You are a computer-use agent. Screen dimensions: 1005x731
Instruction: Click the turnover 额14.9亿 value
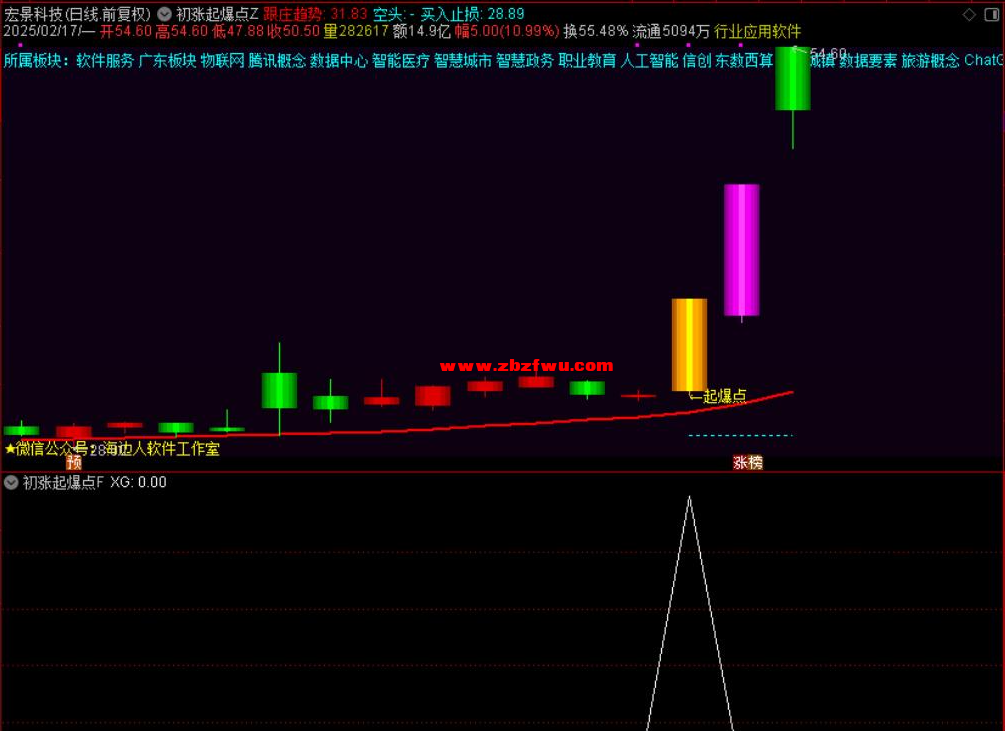click(422, 31)
